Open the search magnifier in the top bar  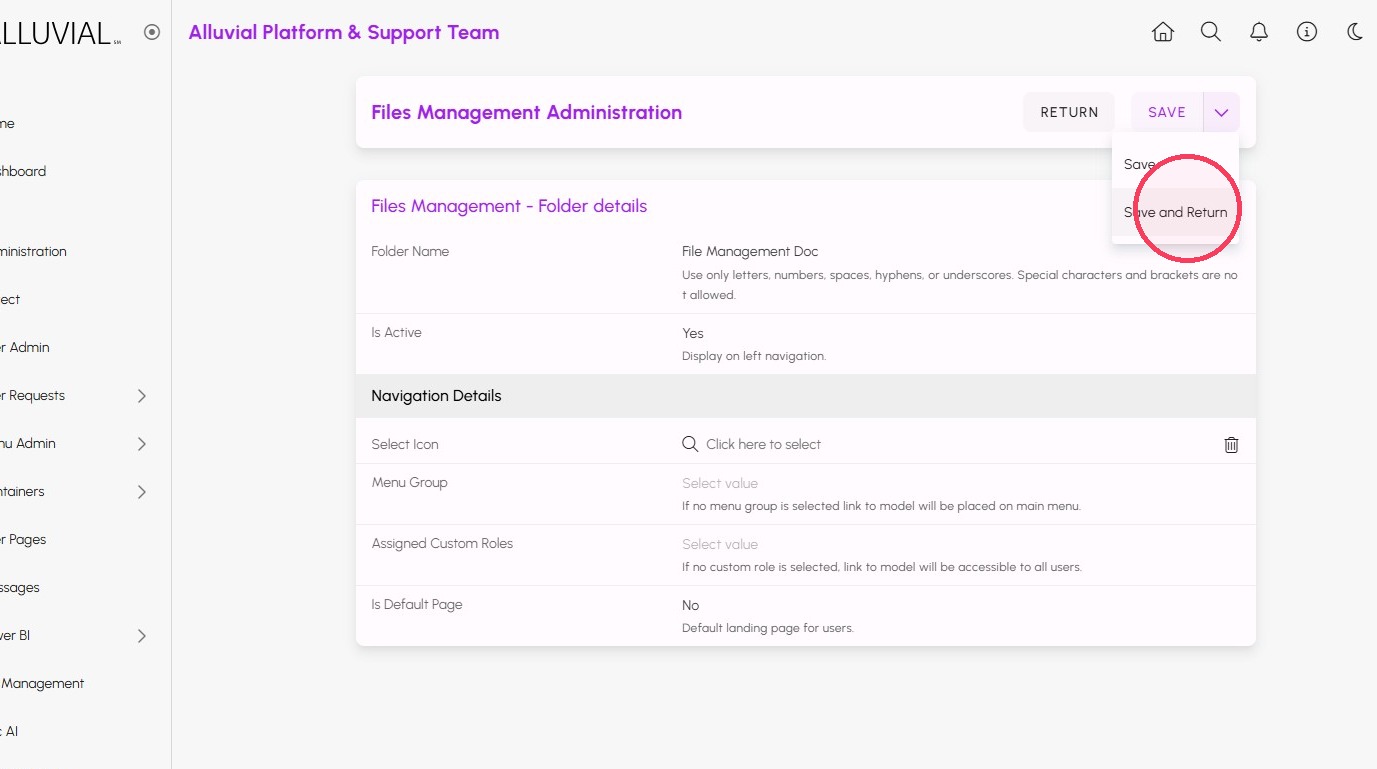coord(1211,32)
